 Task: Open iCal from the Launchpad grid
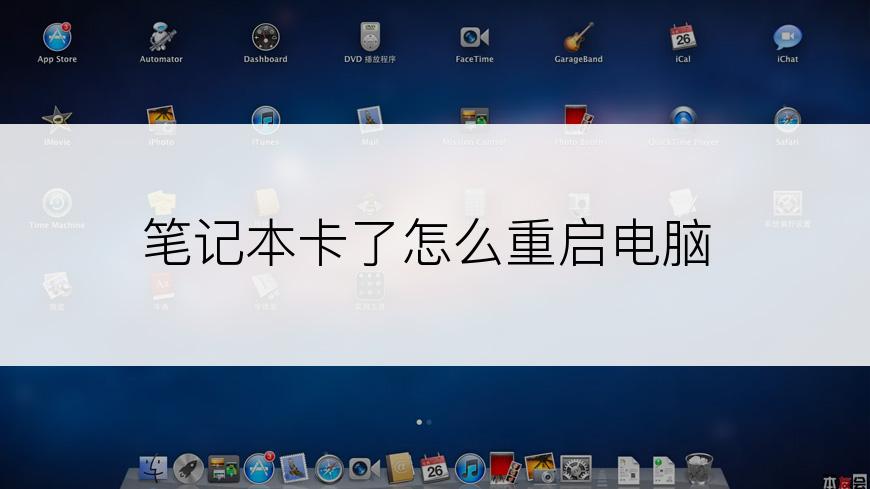683,38
